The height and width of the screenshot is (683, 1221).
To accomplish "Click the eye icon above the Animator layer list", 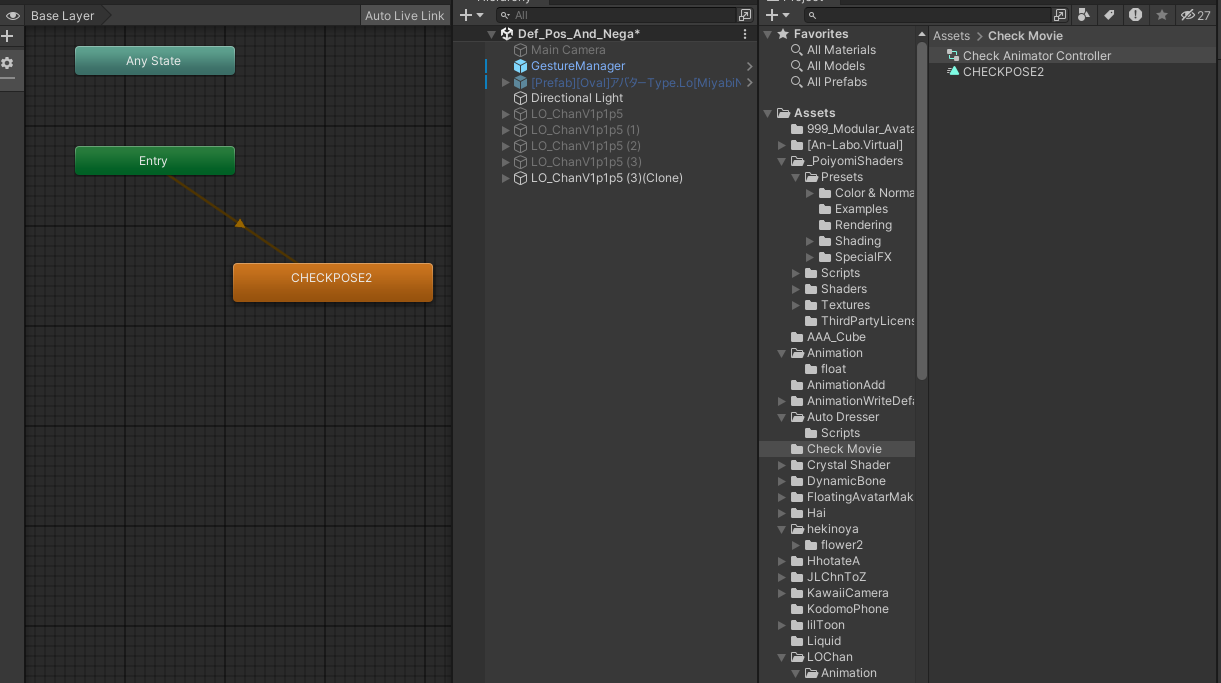I will [13, 16].
